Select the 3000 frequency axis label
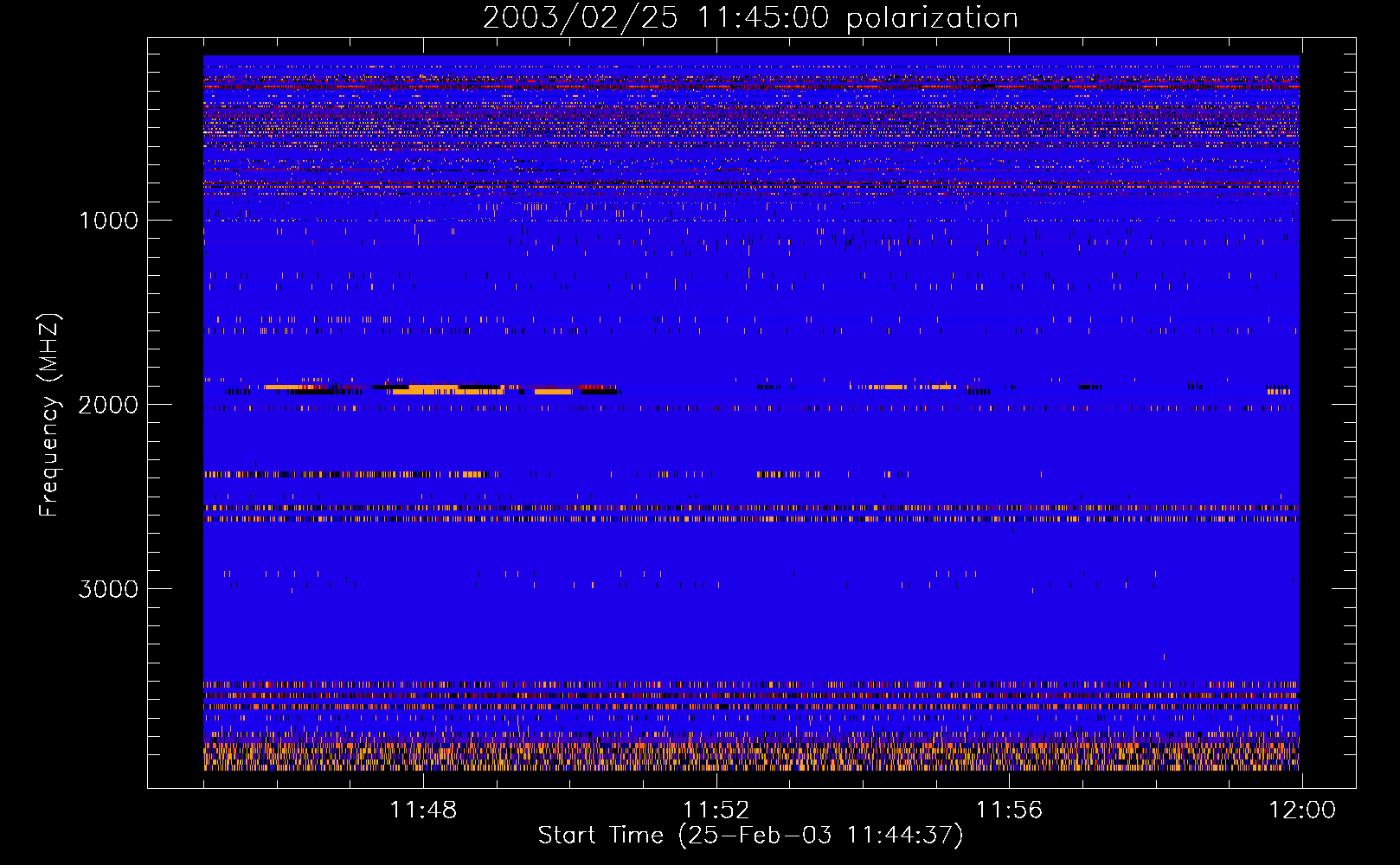The width and height of the screenshot is (1400, 865). (108, 589)
